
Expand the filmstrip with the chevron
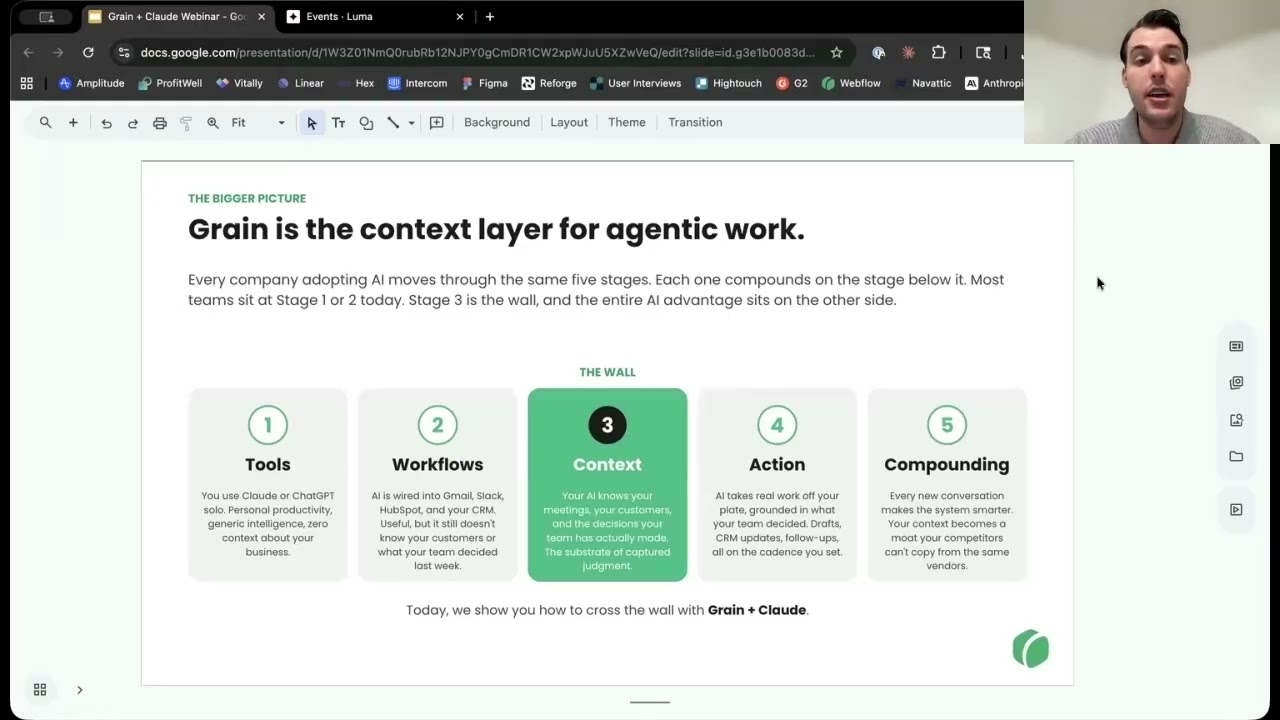[x=79, y=690]
